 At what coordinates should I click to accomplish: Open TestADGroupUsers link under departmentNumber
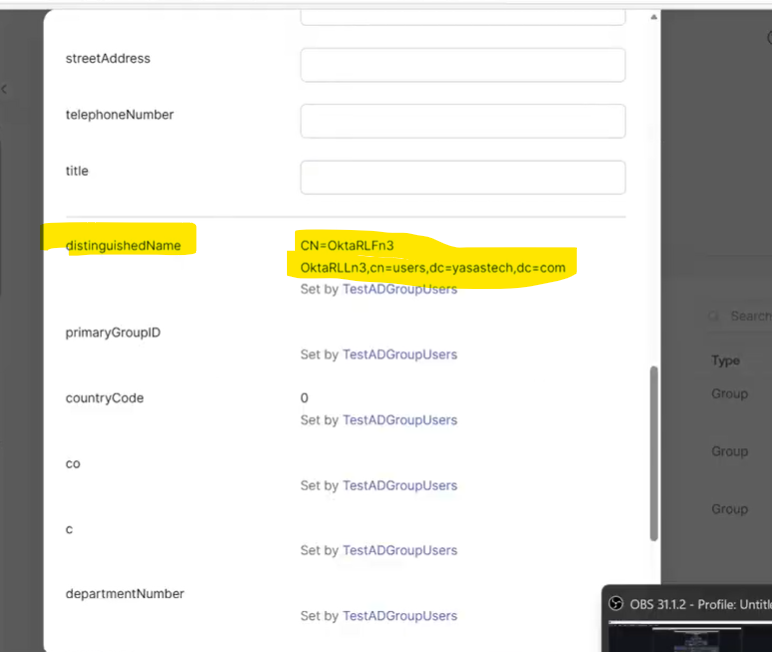point(399,616)
